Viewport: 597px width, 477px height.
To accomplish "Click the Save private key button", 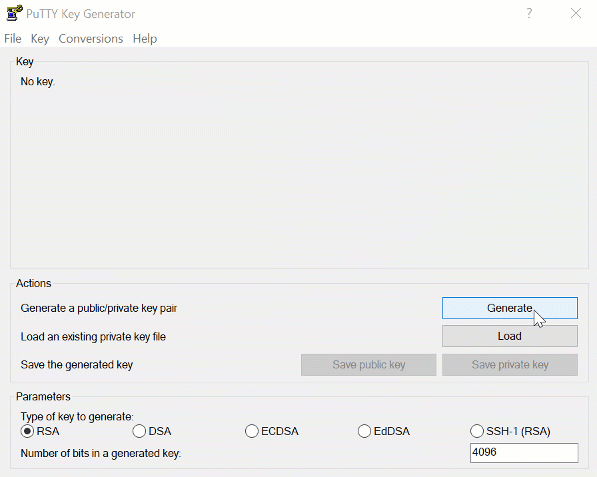I will [x=509, y=365].
